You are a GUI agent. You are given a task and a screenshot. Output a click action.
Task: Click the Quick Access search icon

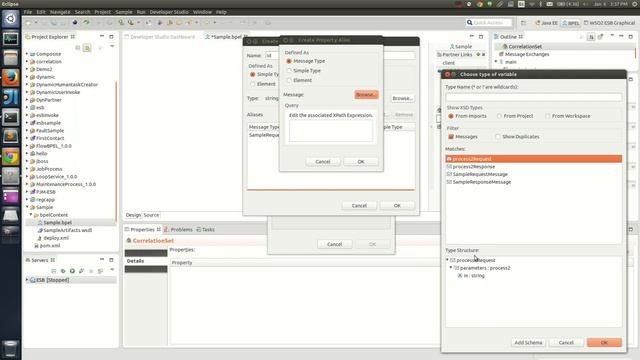tap(469, 23)
